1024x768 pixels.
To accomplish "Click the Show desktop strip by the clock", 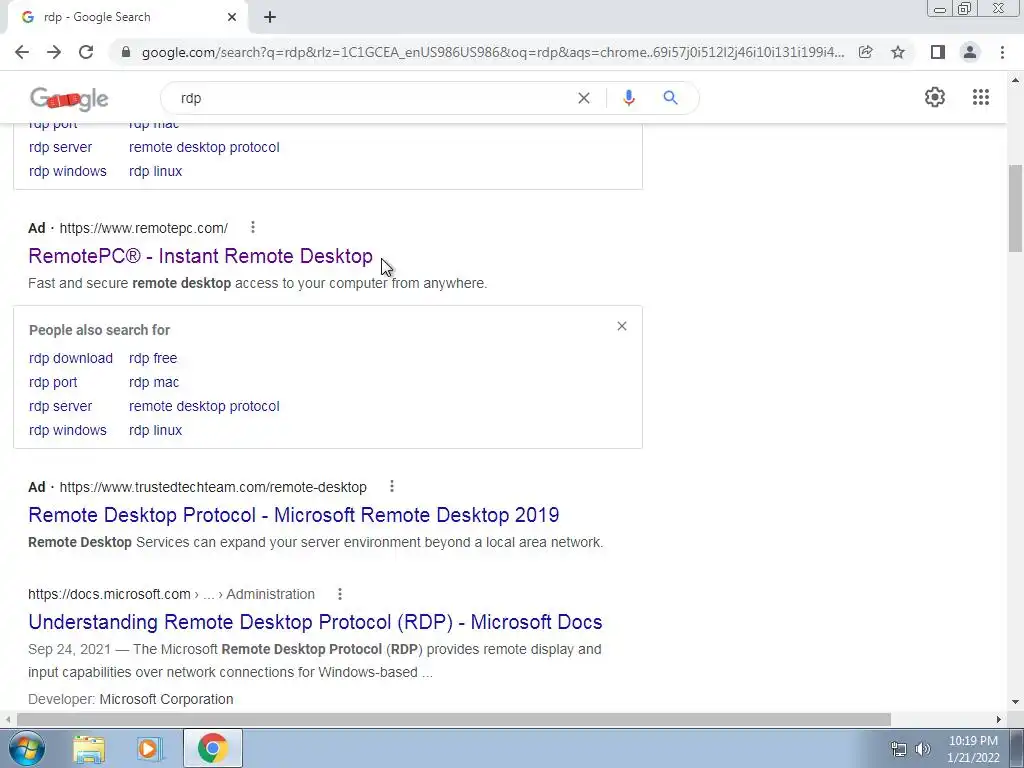I will pyautogui.click(x=1017, y=748).
